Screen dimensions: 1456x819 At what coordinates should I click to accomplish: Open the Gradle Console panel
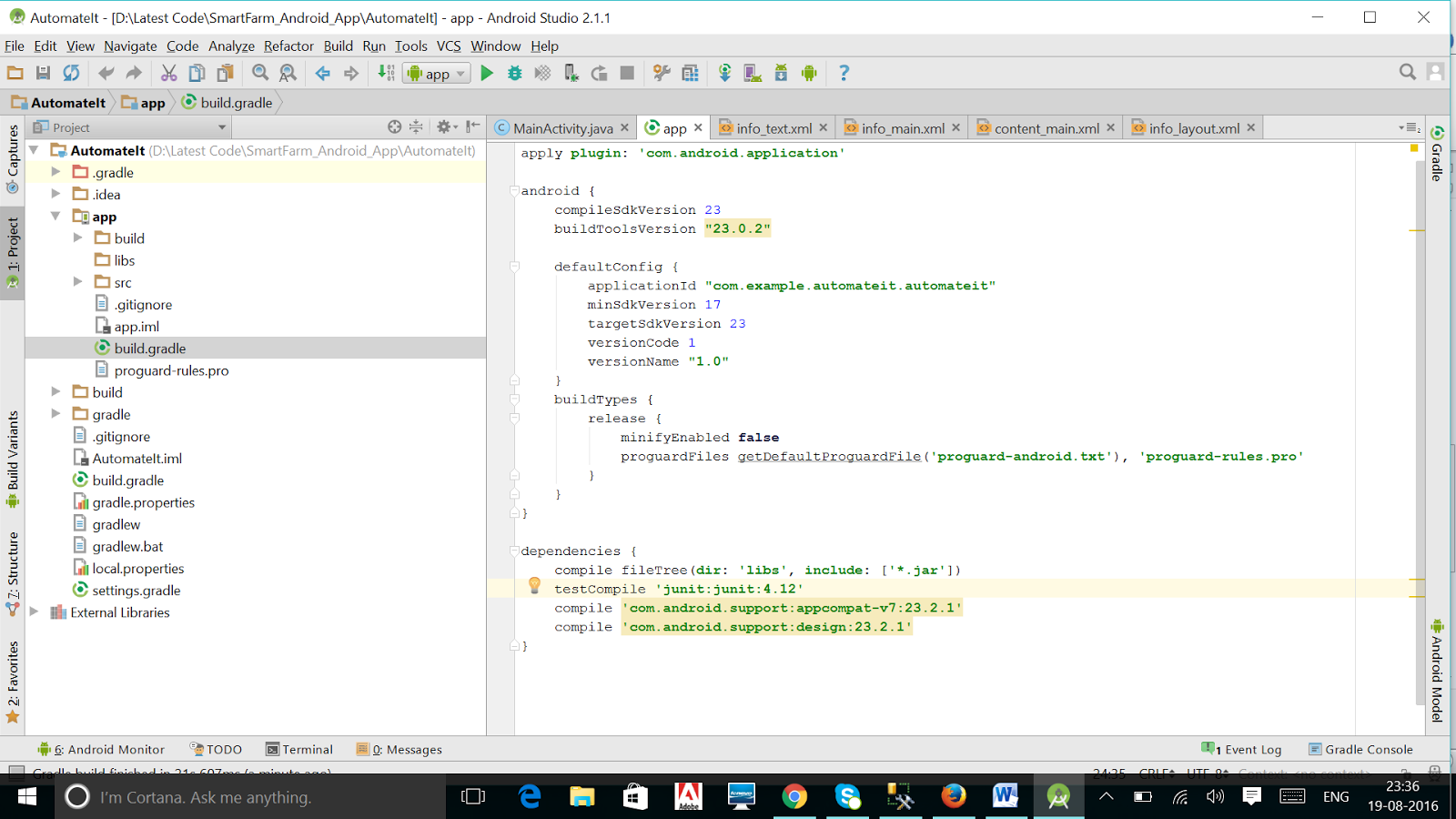(1360, 749)
